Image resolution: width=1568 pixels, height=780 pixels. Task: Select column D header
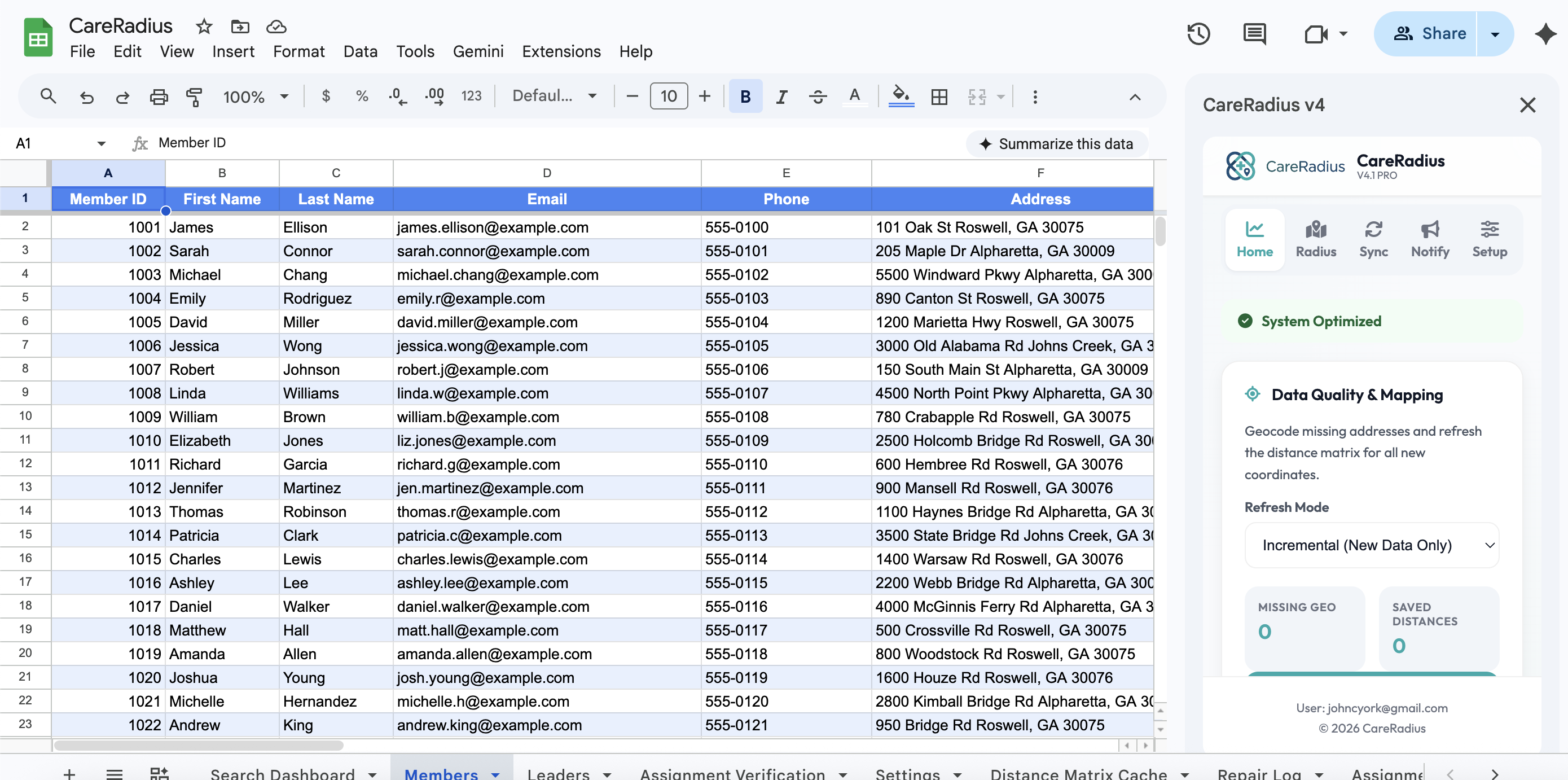547,173
